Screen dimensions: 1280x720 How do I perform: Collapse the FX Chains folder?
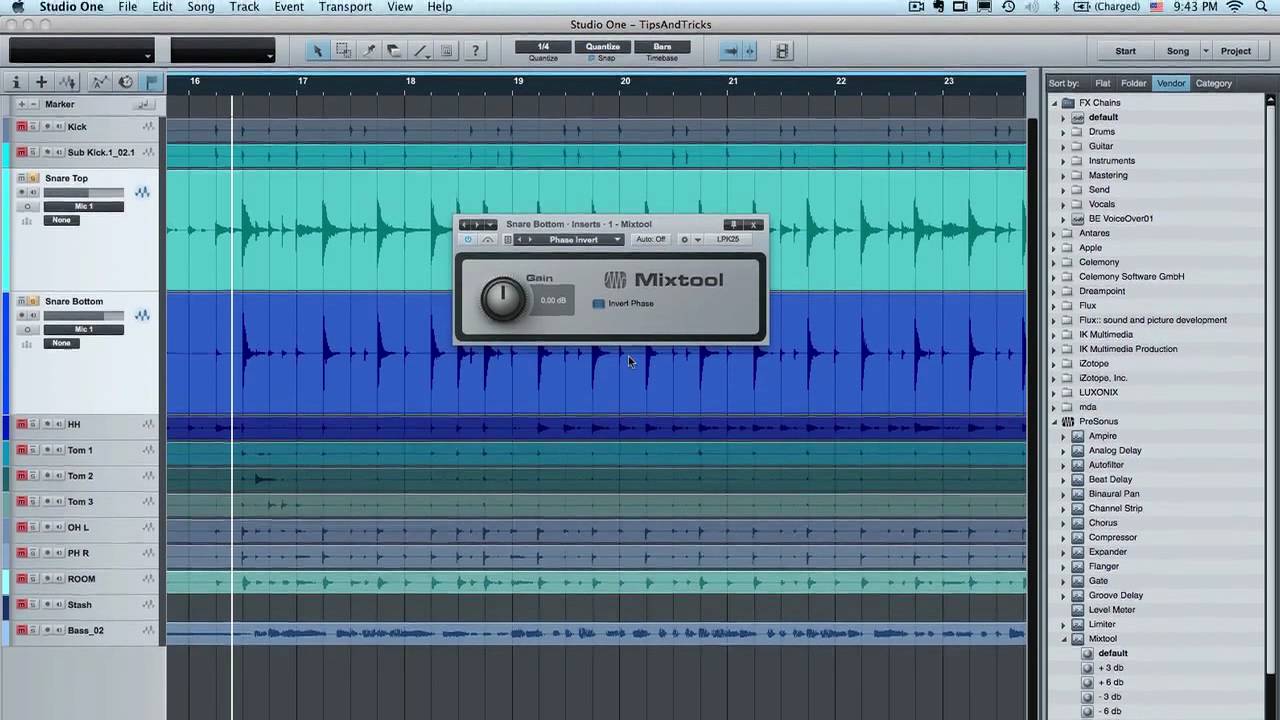tap(1054, 103)
